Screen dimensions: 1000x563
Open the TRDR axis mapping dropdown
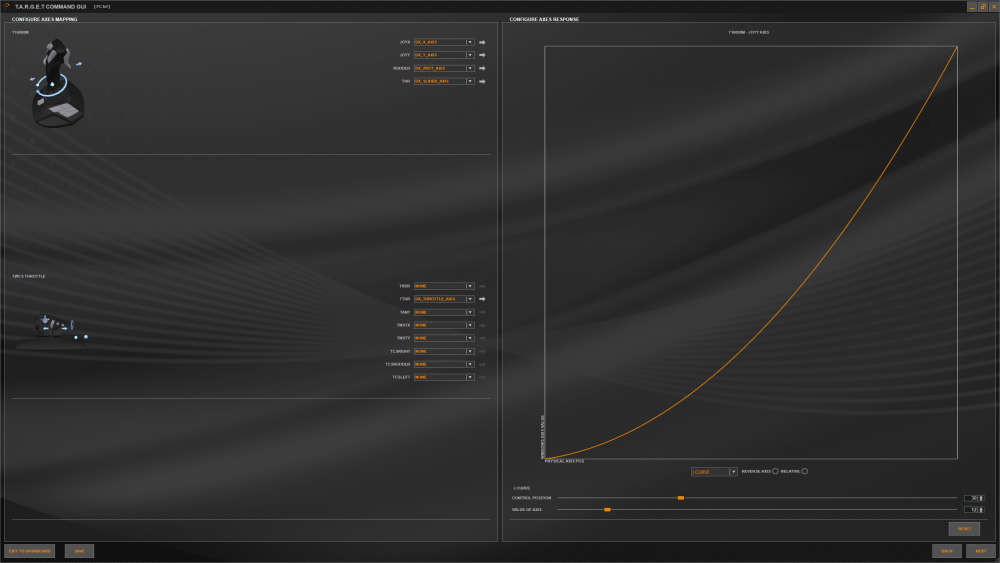tap(444, 286)
